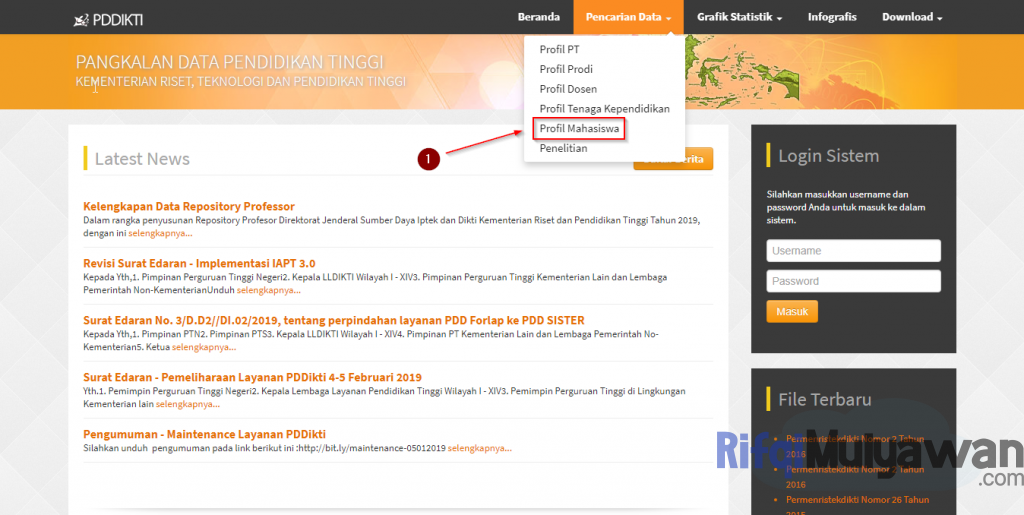This screenshot has width=1024, height=515.
Task: Select Profil Mahasiswa menu item
Action: (x=579, y=129)
